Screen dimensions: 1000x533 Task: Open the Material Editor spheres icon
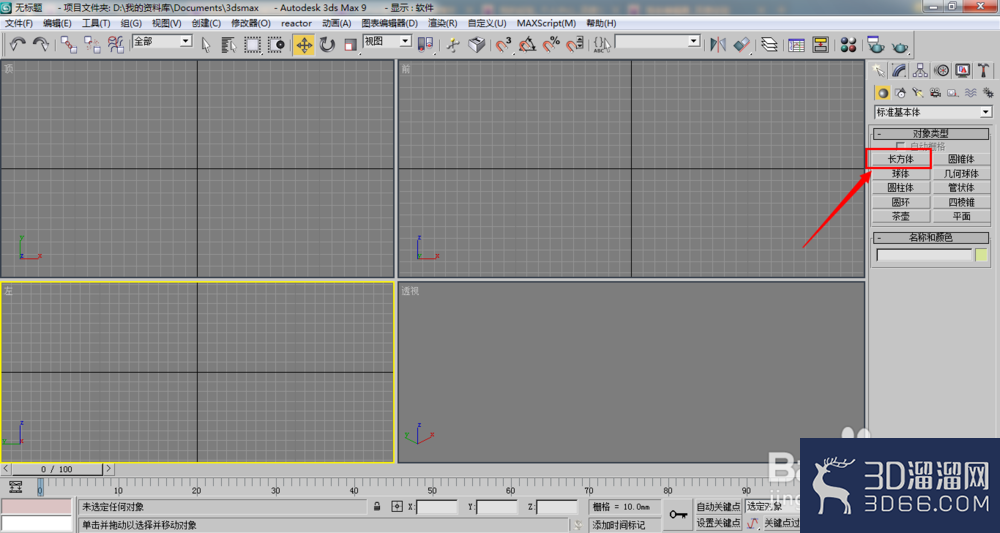point(848,45)
